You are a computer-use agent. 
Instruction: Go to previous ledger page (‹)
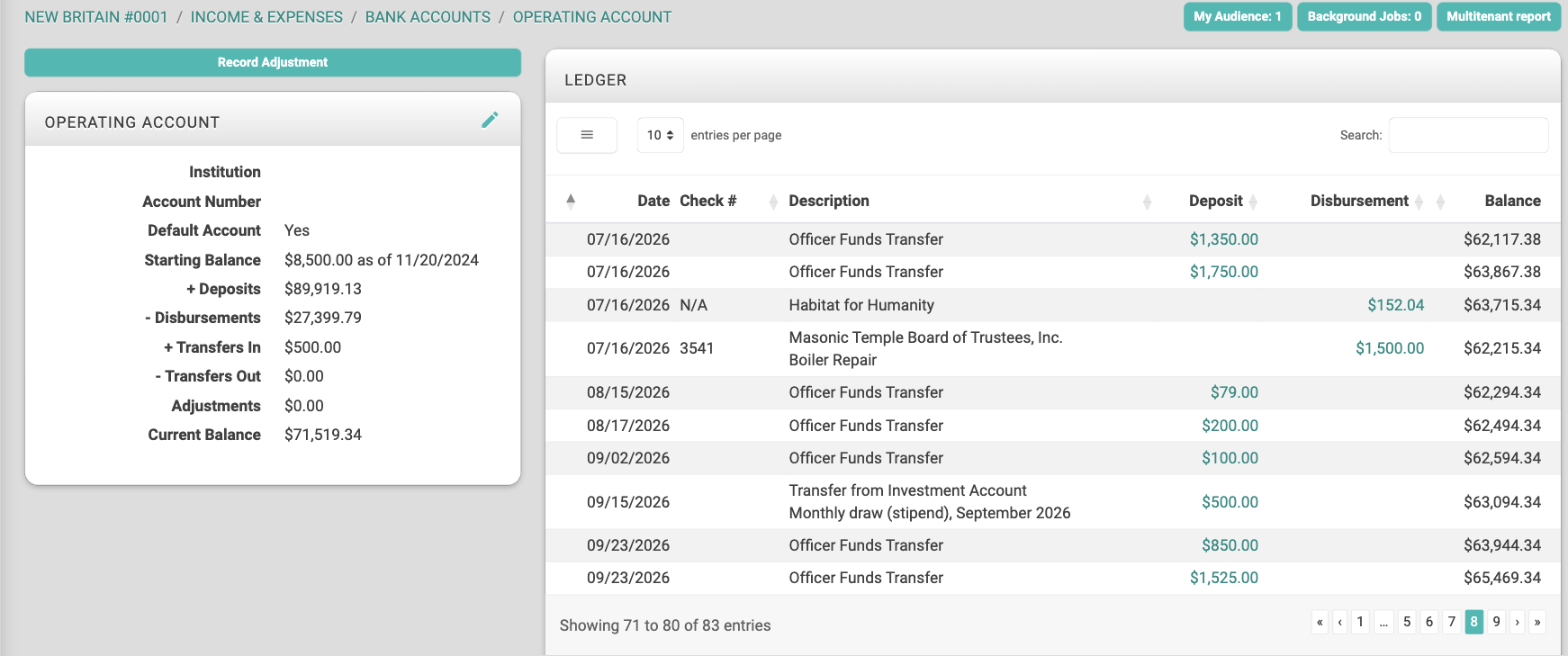pyautogui.click(x=1339, y=622)
